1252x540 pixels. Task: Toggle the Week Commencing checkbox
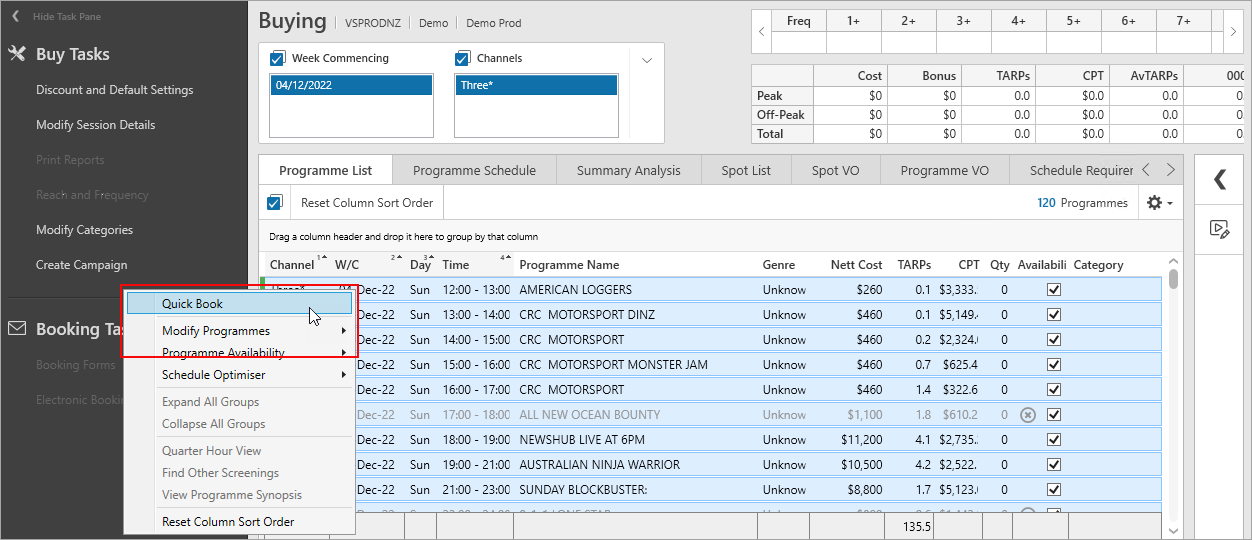pos(278,58)
